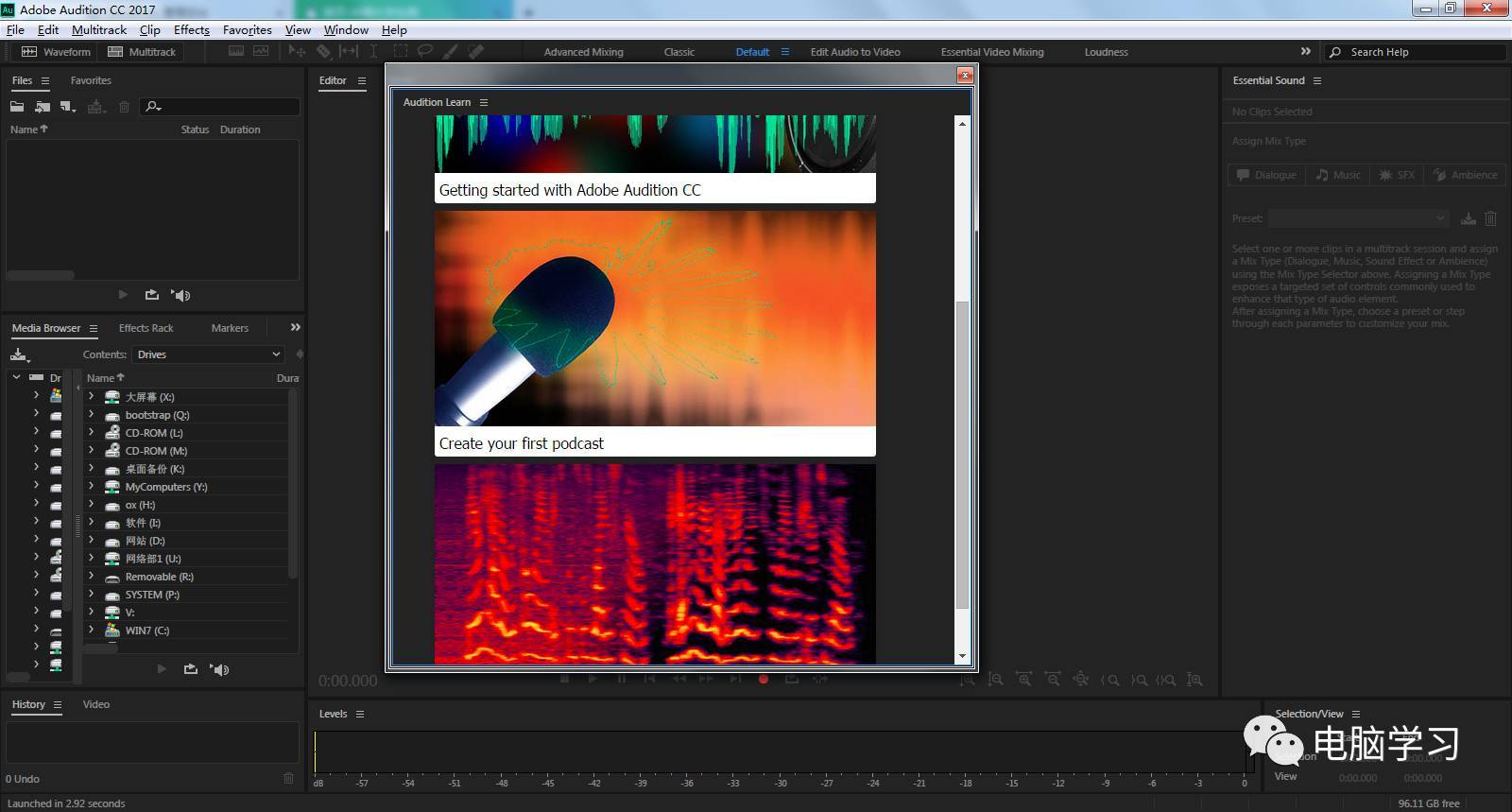Open the Window menu
This screenshot has height=812, width=1512.
(346, 30)
